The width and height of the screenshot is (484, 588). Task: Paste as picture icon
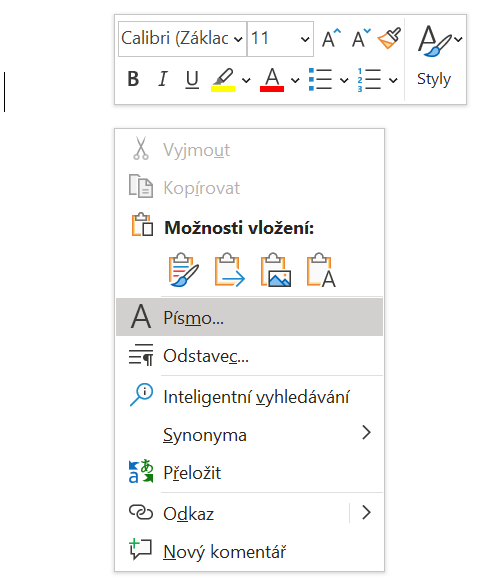click(276, 270)
